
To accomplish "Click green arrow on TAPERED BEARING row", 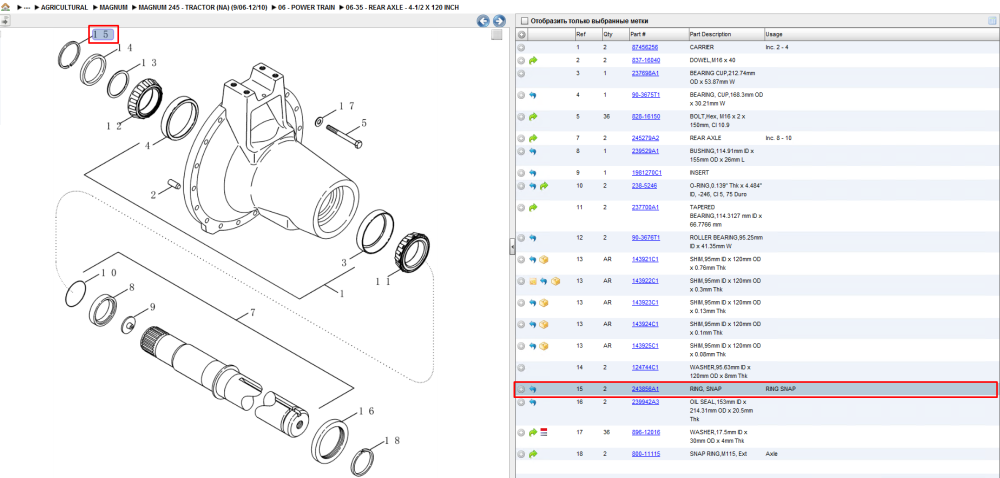I will tap(533, 207).
